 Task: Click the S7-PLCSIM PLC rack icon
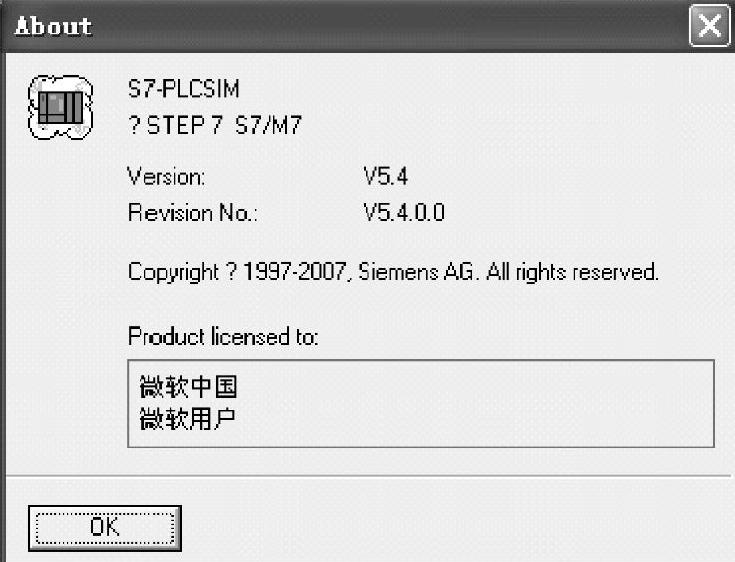click(60, 107)
